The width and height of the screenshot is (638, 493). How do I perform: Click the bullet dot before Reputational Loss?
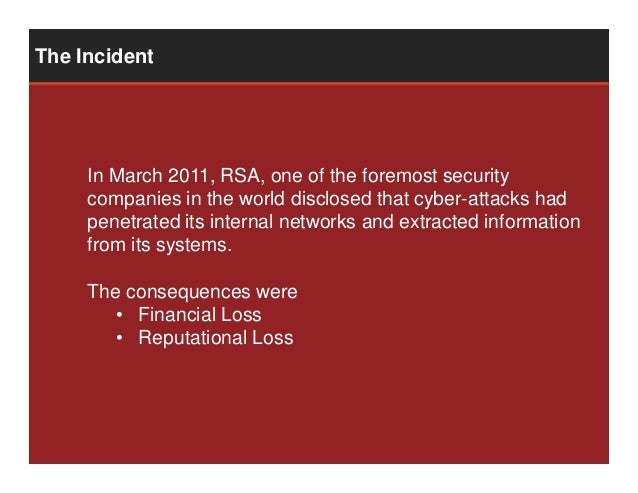[x=119, y=340]
